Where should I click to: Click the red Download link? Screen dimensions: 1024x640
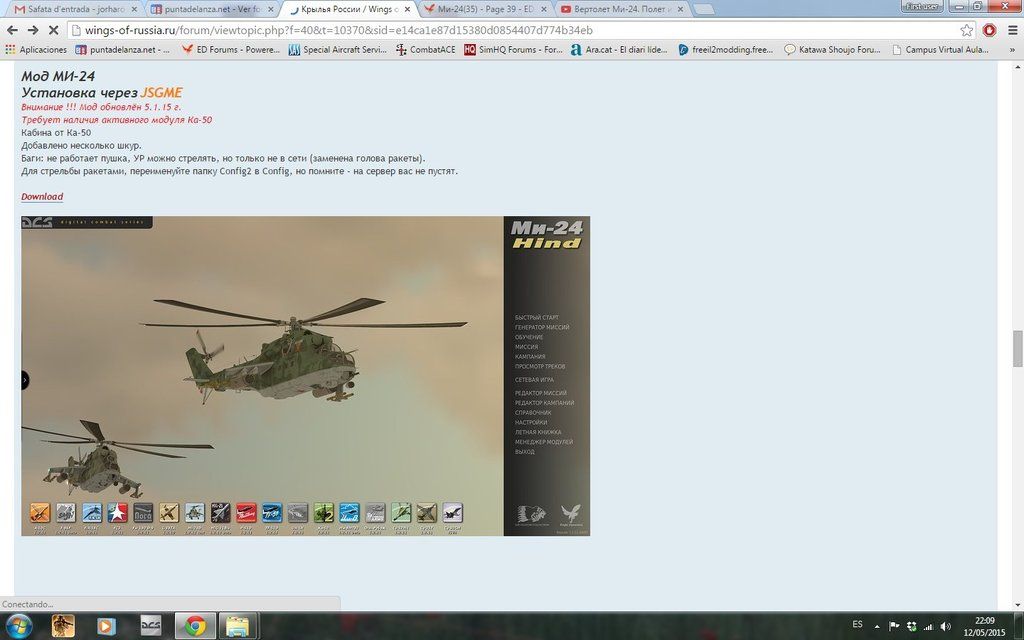pos(42,197)
